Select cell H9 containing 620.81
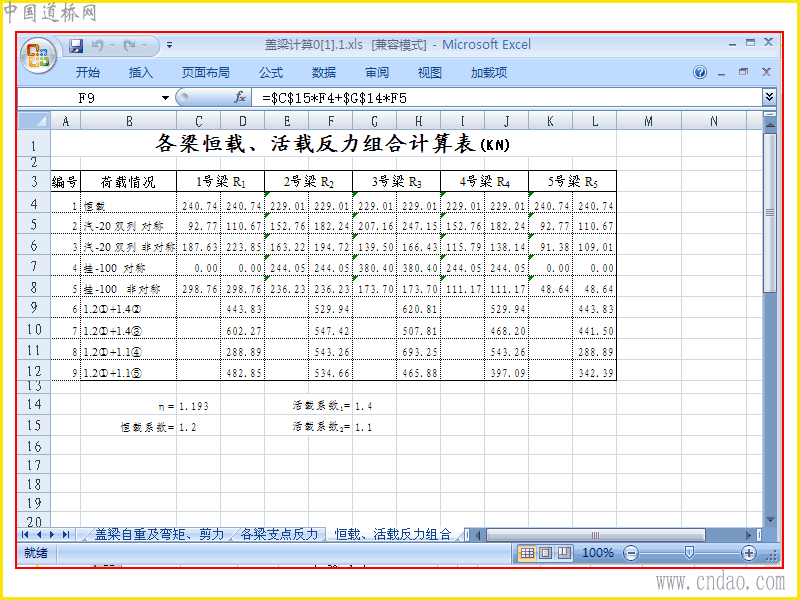 [x=418, y=308]
